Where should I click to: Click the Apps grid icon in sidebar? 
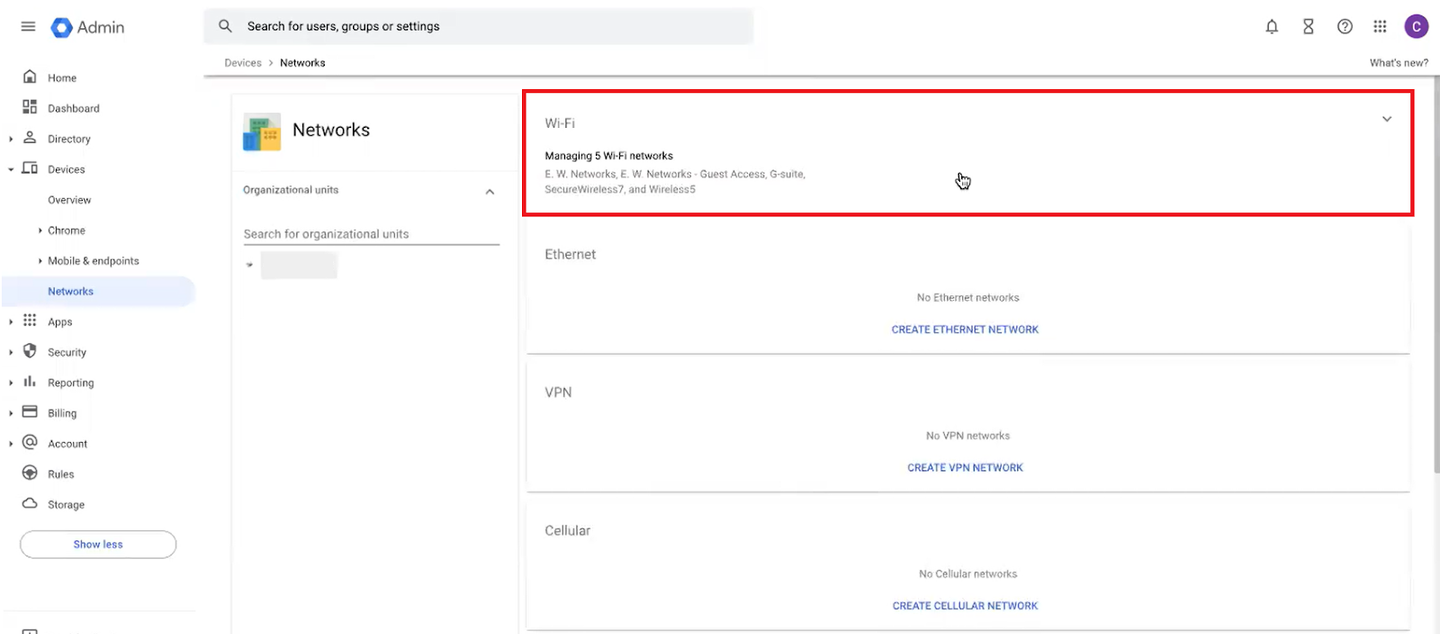point(30,321)
